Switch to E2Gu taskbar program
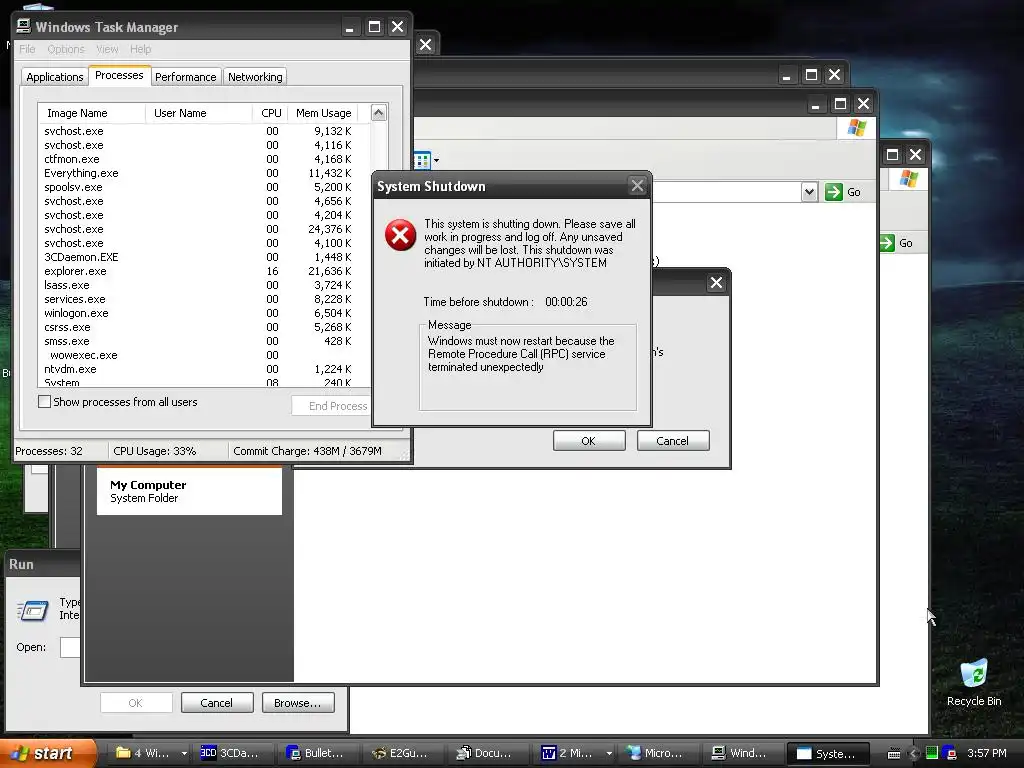 400,753
